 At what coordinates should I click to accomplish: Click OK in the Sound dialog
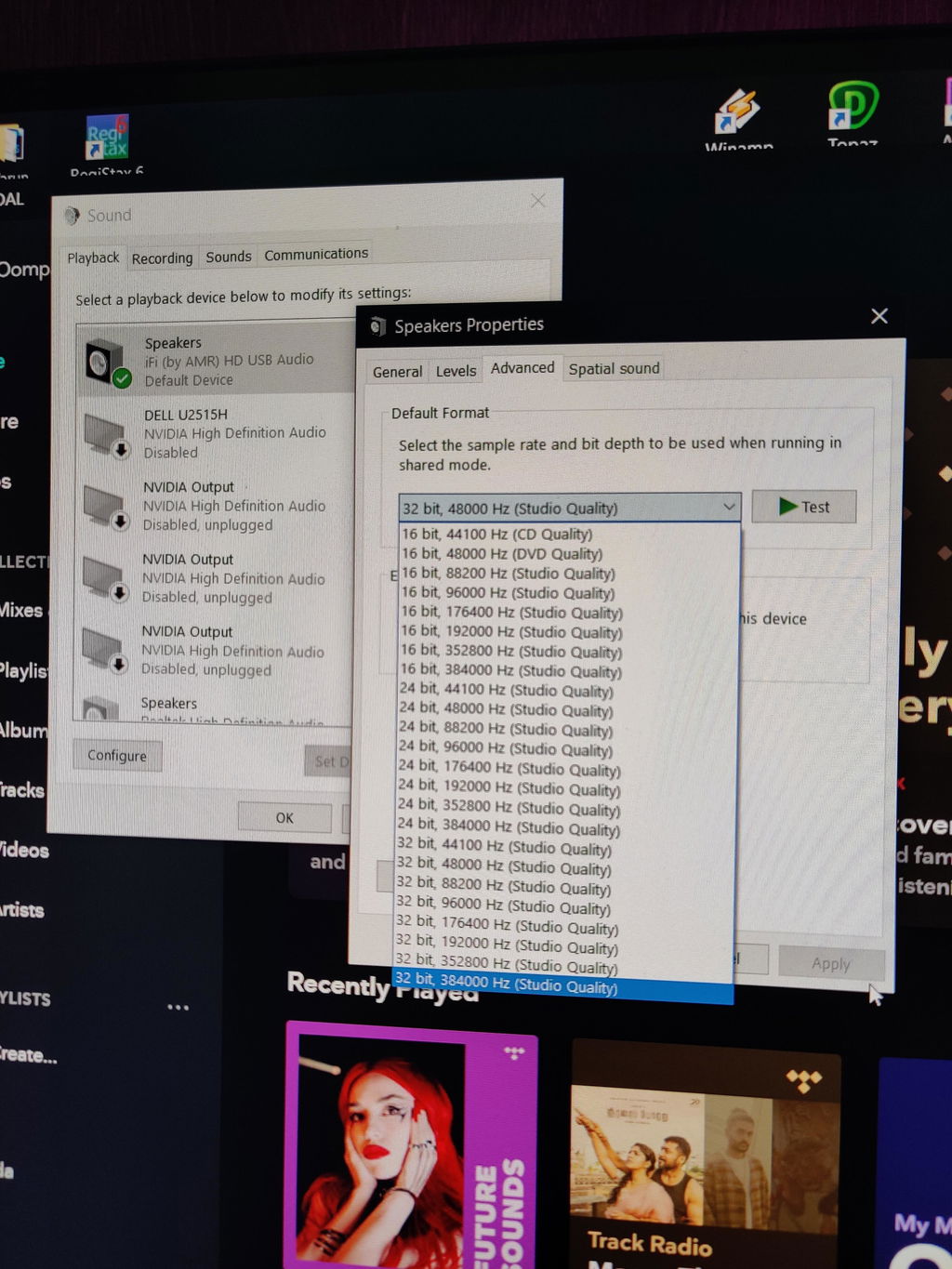click(x=284, y=817)
